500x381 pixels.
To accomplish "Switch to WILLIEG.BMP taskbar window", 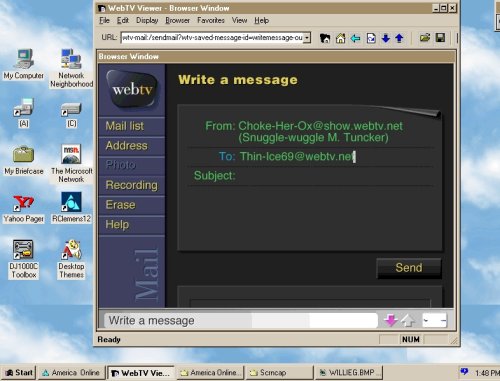I will pos(349,373).
